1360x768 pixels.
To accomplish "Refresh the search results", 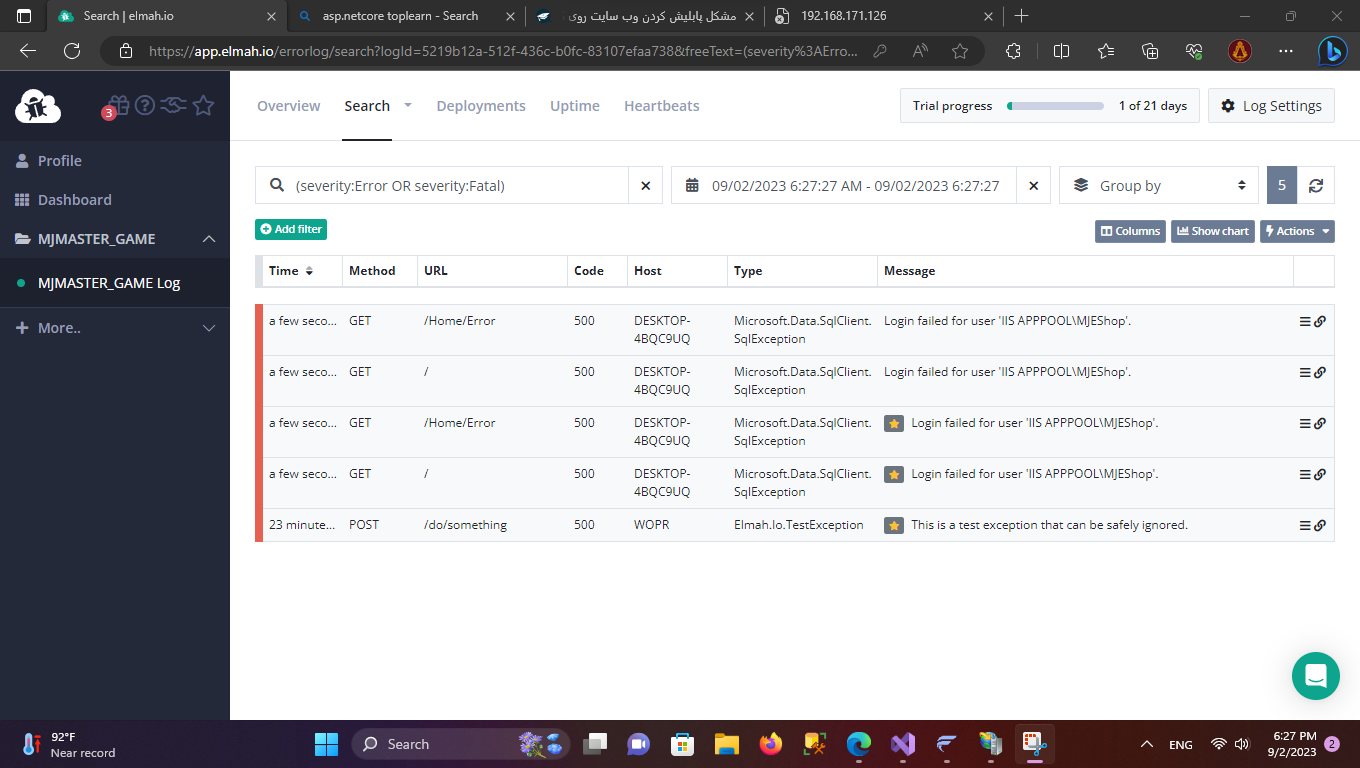I will click(1316, 186).
